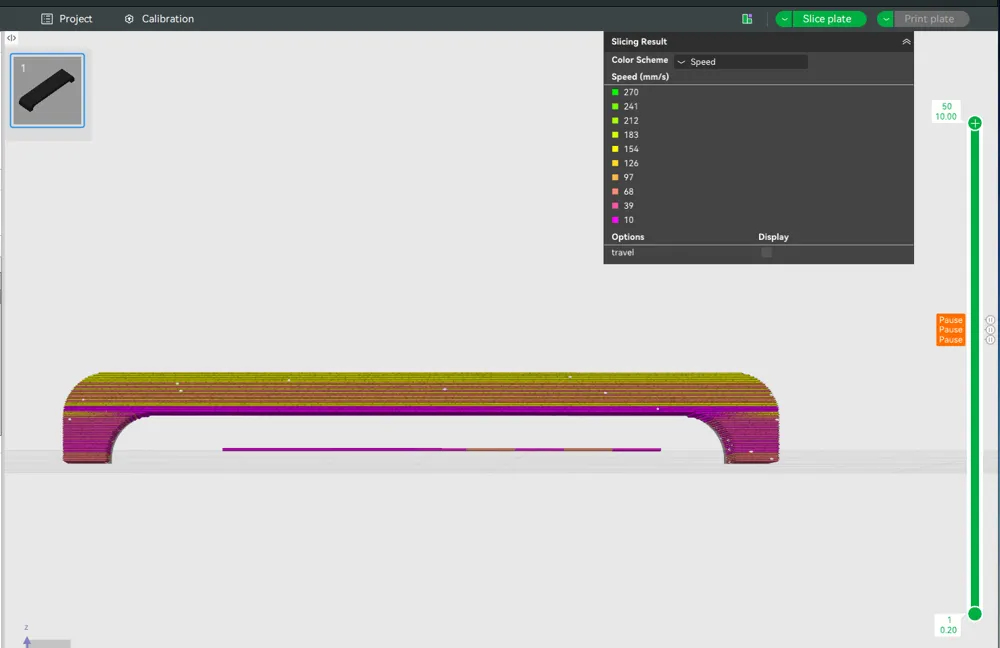Click the Print plate button
Screen dimensions: 1000x648
[931, 19]
